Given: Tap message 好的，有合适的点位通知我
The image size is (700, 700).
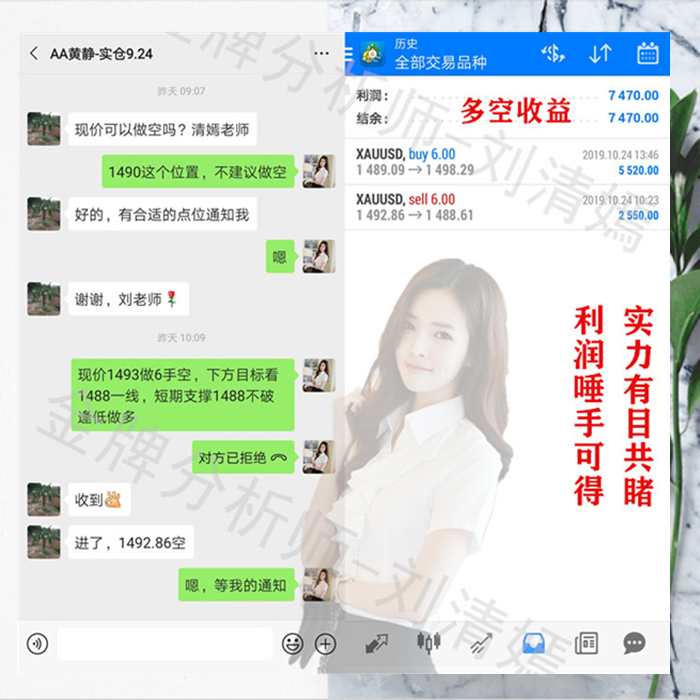Looking at the screenshot, I should click(162, 214).
